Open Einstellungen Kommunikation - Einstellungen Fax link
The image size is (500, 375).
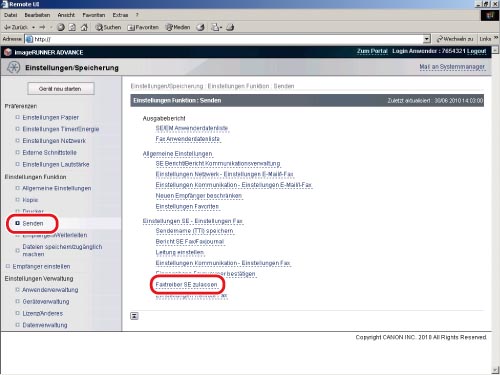point(223,263)
